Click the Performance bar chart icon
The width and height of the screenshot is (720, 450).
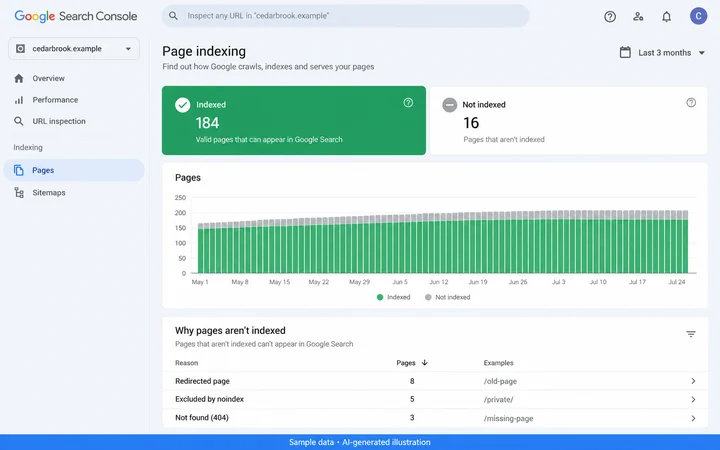coord(19,100)
